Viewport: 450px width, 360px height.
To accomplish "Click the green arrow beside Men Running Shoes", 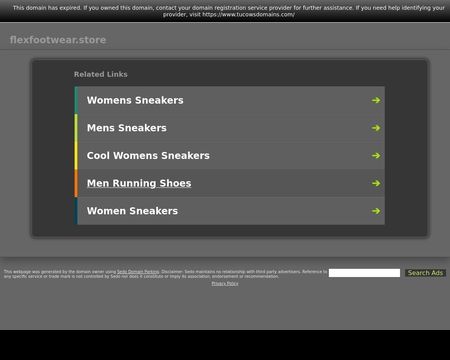I will coord(376,183).
